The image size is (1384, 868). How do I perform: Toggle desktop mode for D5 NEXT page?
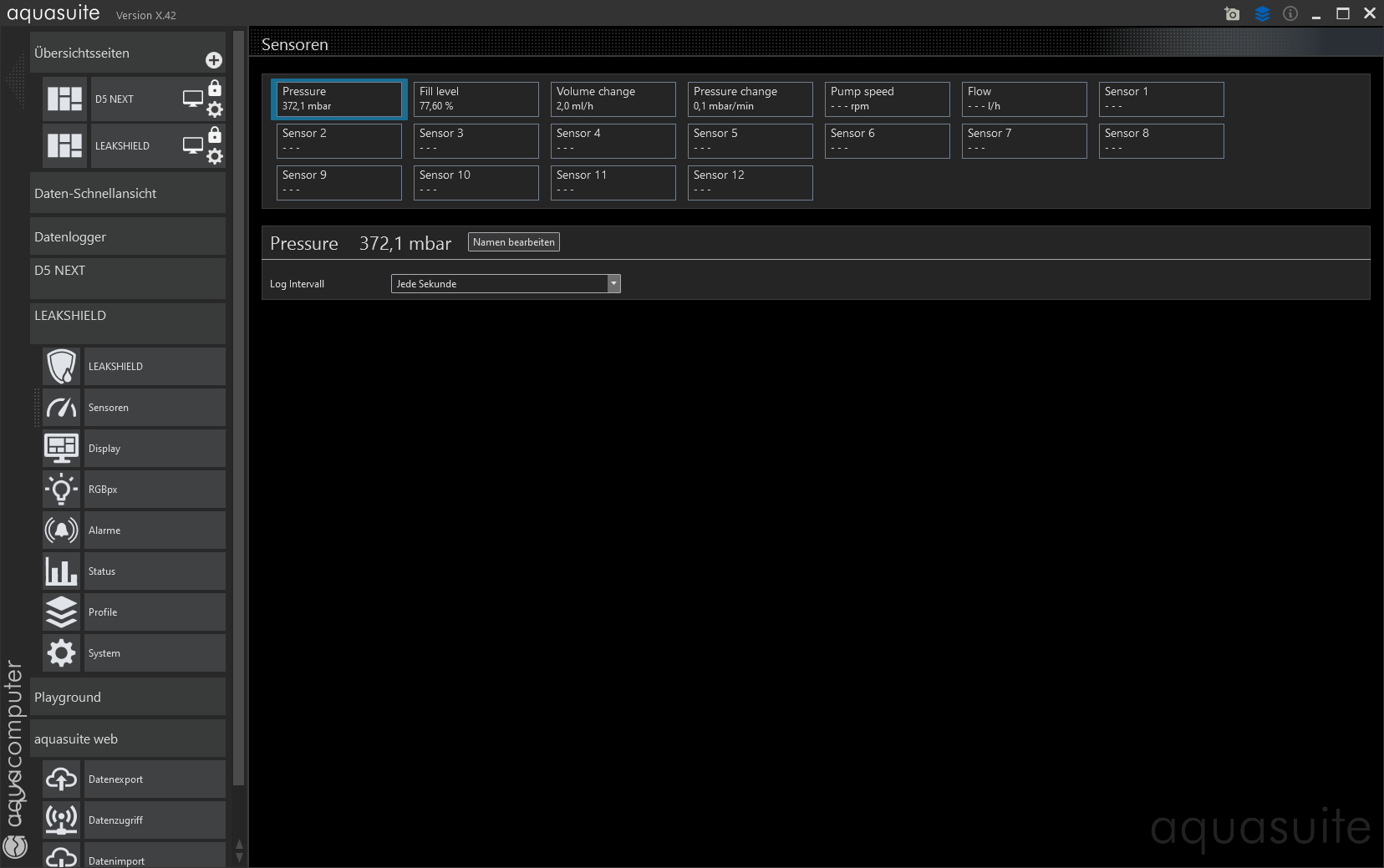coord(192,99)
